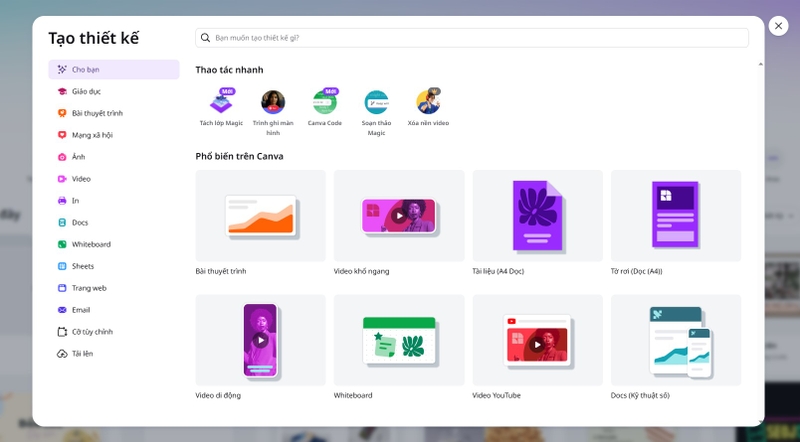Open the Whiteboard category label
The image size is (800, 442).
(91, 244)
